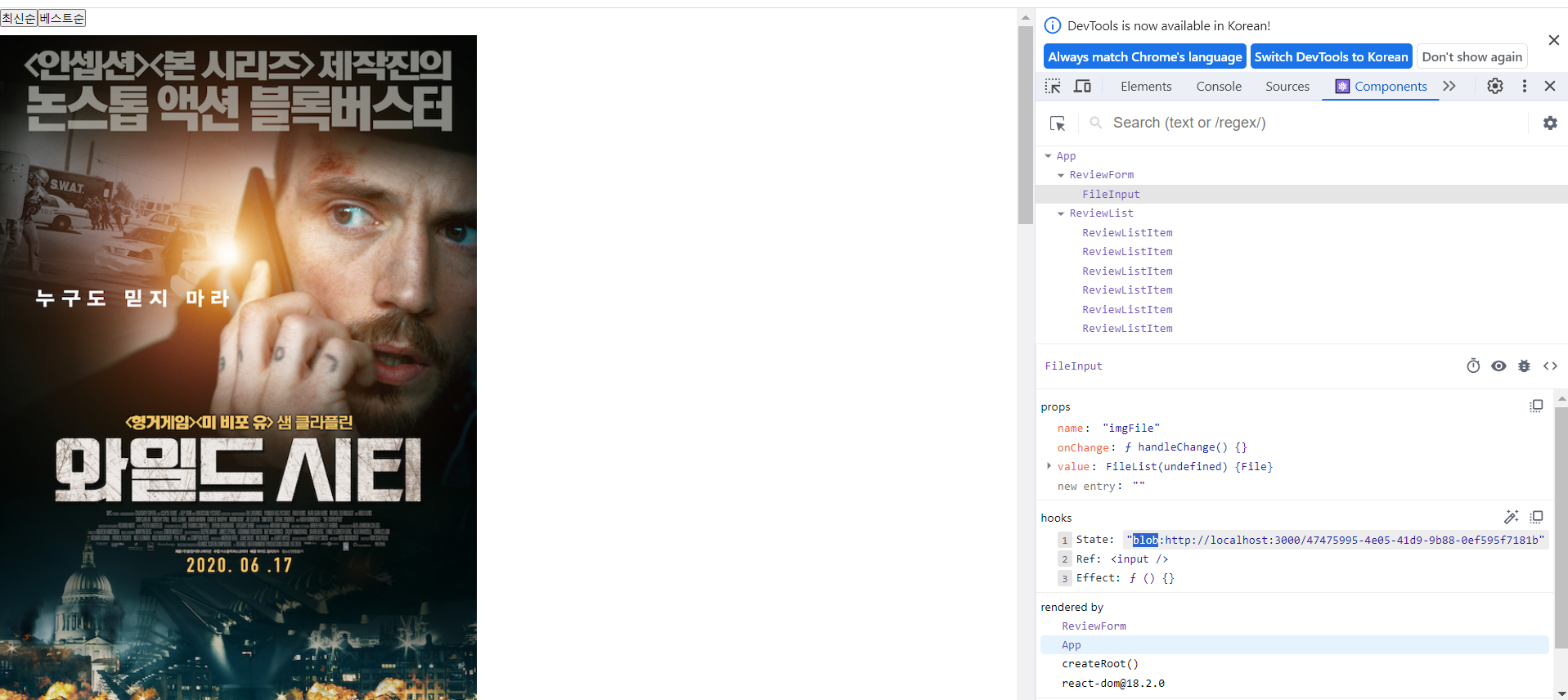
Task: Switch to the Elements tab
Action: pos(1146,86)
